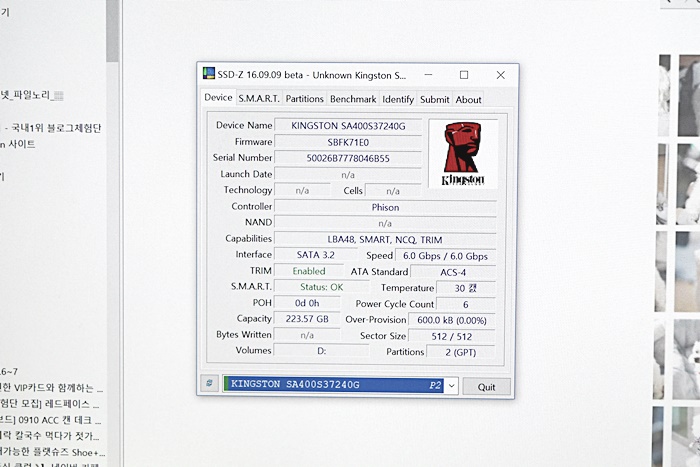Viewport: 700px width, 467px height.
Task: Click the small icon left of drive selector
Action: click(x=209, y=384)
